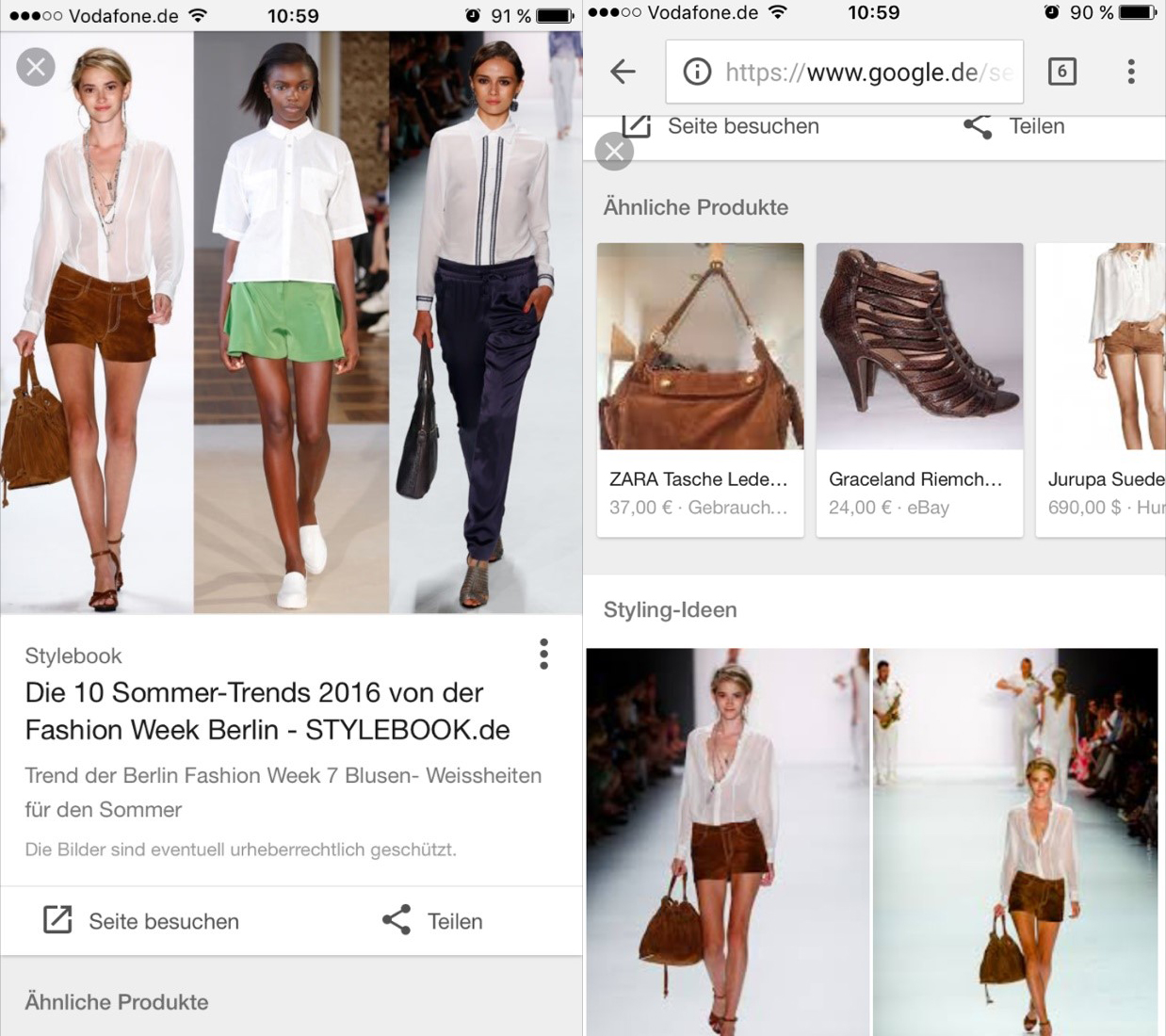
Task: Tap the Stylebook source name label
Action: coord(73,656)
